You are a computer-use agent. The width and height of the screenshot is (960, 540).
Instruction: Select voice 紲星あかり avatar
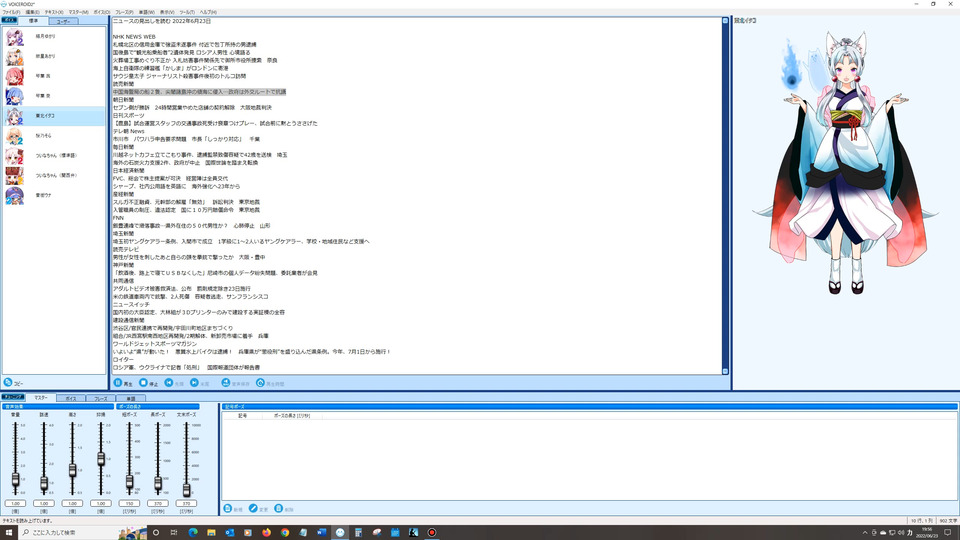click(15, 56)
